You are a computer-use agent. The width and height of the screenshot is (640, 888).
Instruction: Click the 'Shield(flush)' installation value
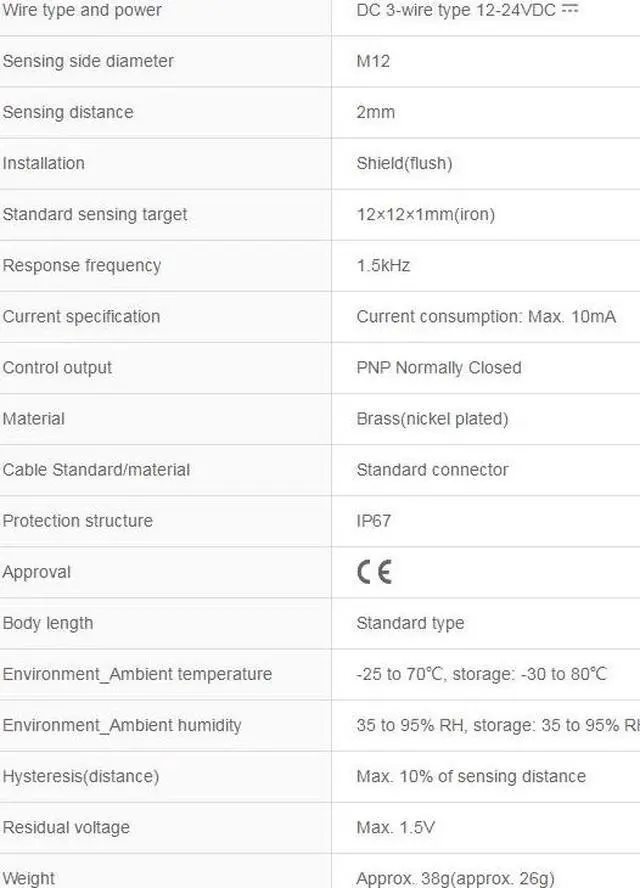point(404,163)
